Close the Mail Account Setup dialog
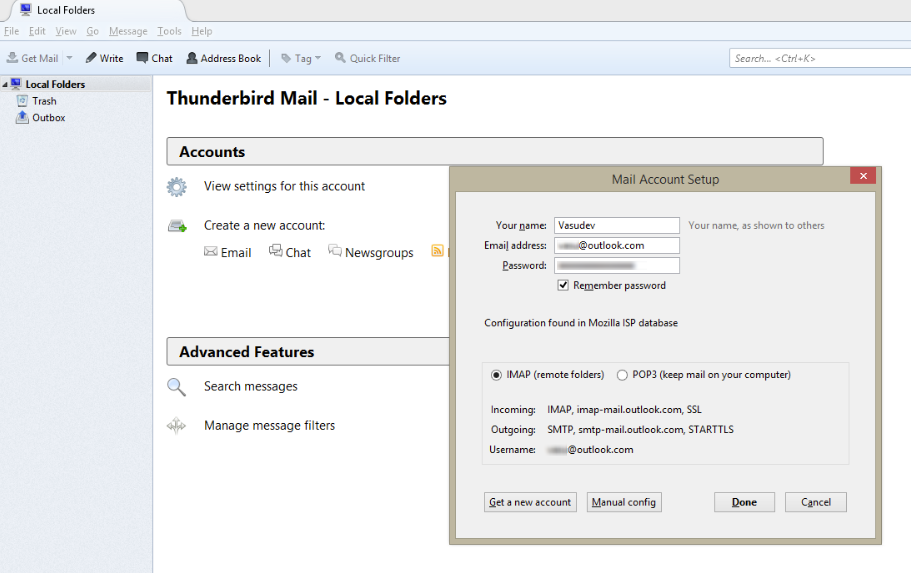Image resolution: width=911 pixels, height=573 pixels. point(863,176)
